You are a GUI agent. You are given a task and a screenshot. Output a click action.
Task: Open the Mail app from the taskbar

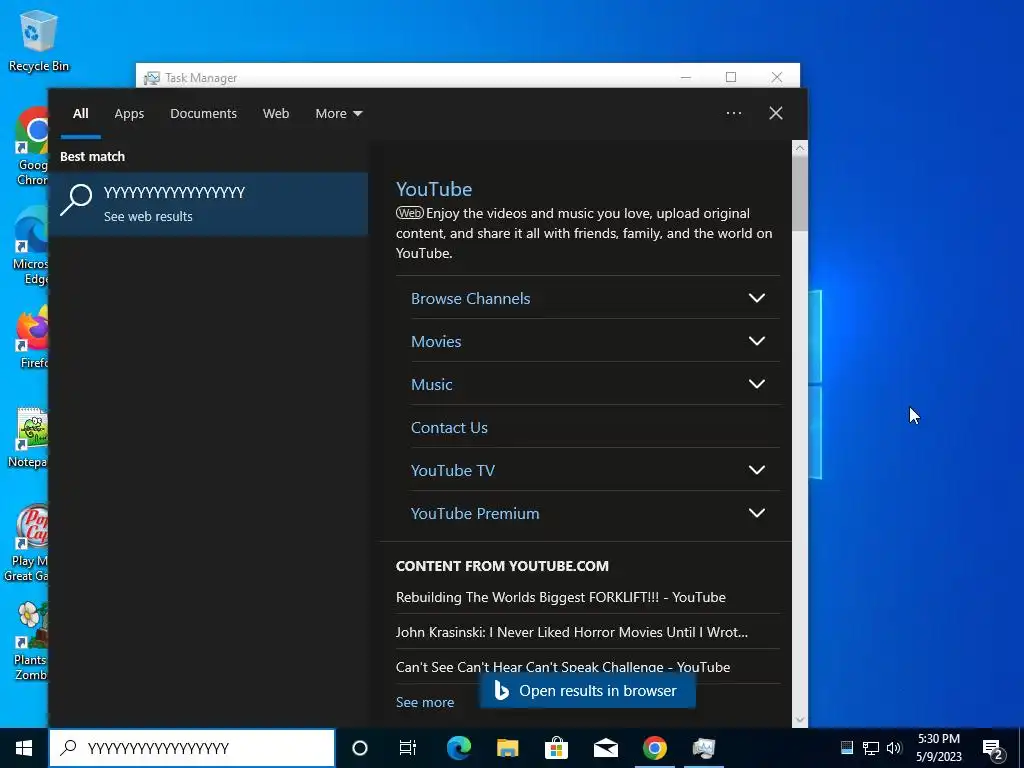[605, 748]
